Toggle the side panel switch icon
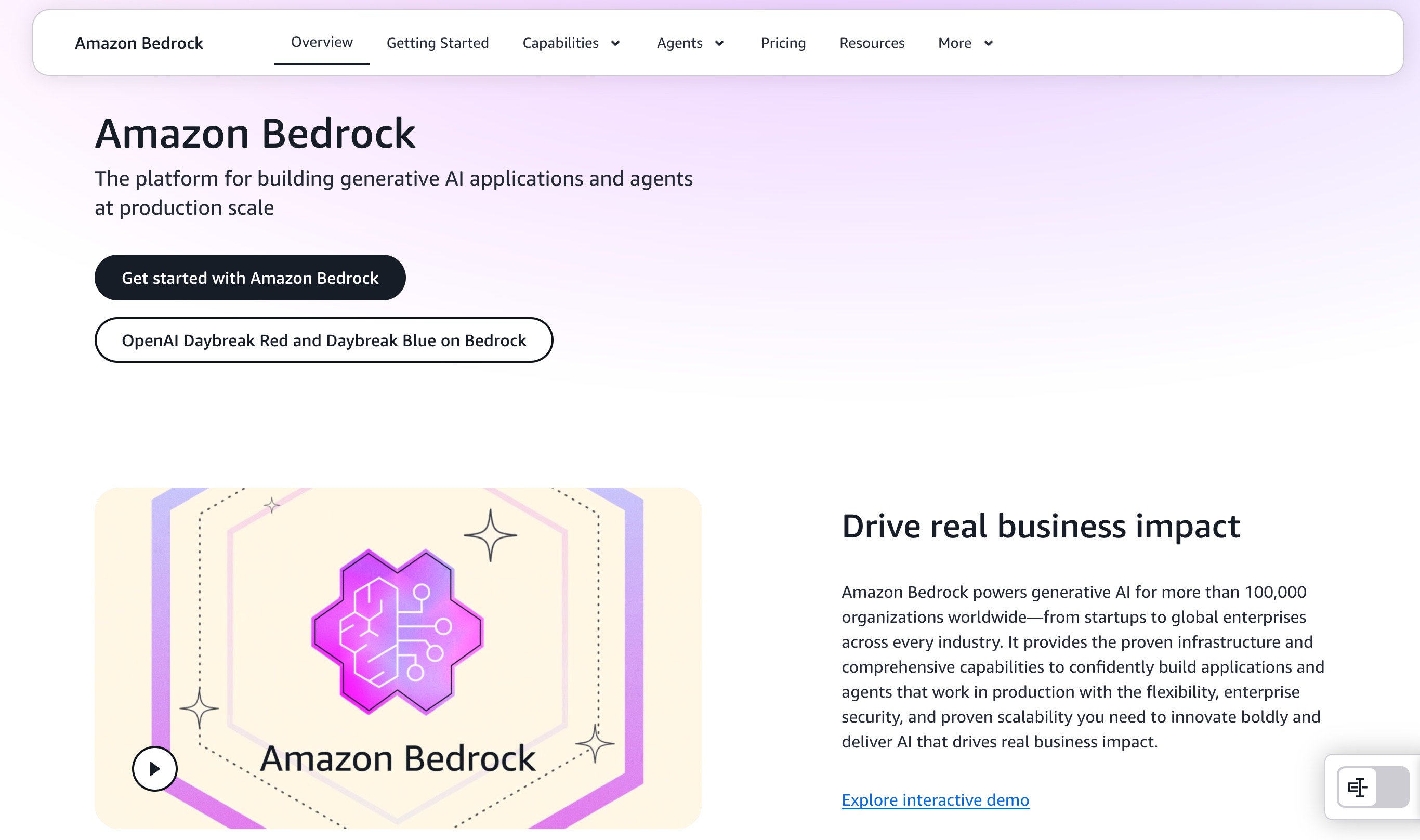The height and width of the screenshot is (840, 1420). tap(1373, 787)
